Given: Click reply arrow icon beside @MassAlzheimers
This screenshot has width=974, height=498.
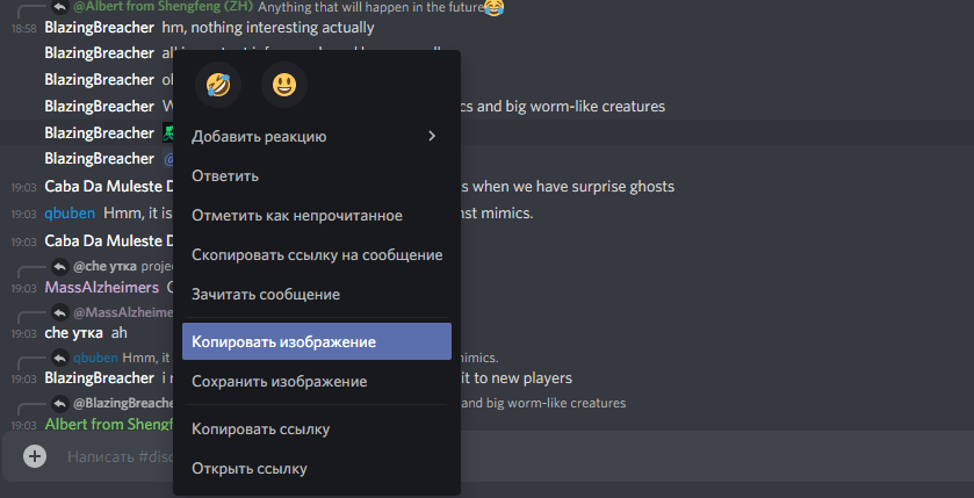Looking at the screenshot, I should coord(60,312).
